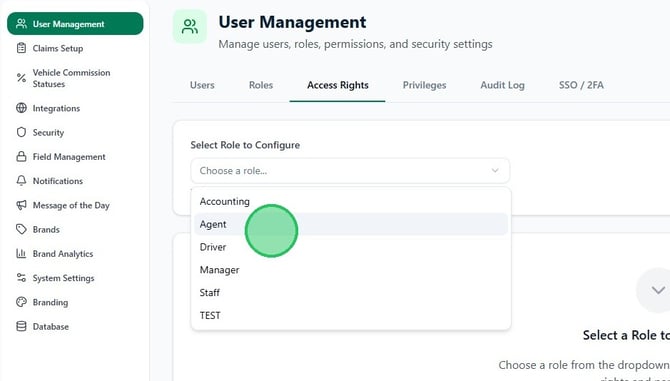Click the User Management page heading
The width and height of the screenshot is (670, 381).
click(x=292, y=22)
